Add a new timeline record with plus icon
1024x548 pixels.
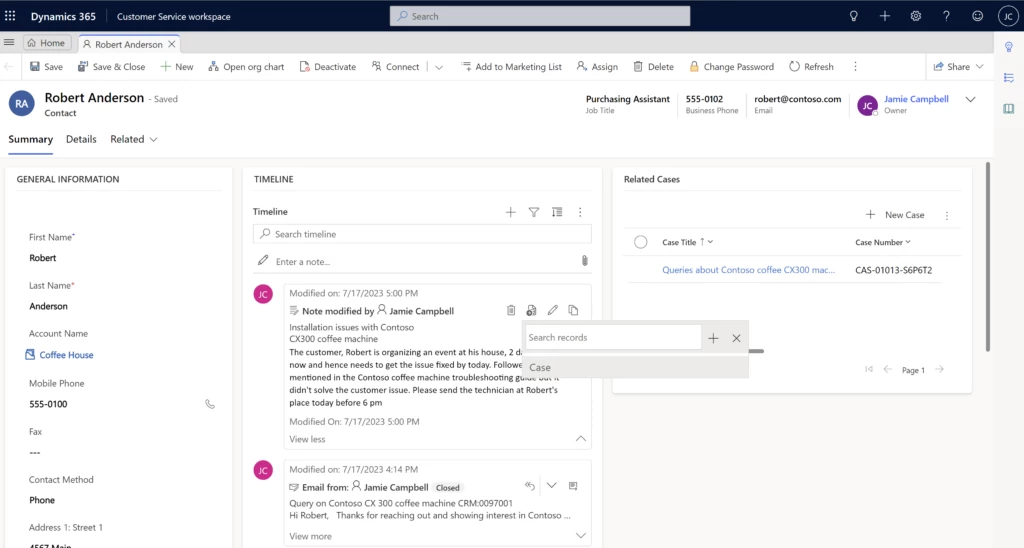pos(510,212)
